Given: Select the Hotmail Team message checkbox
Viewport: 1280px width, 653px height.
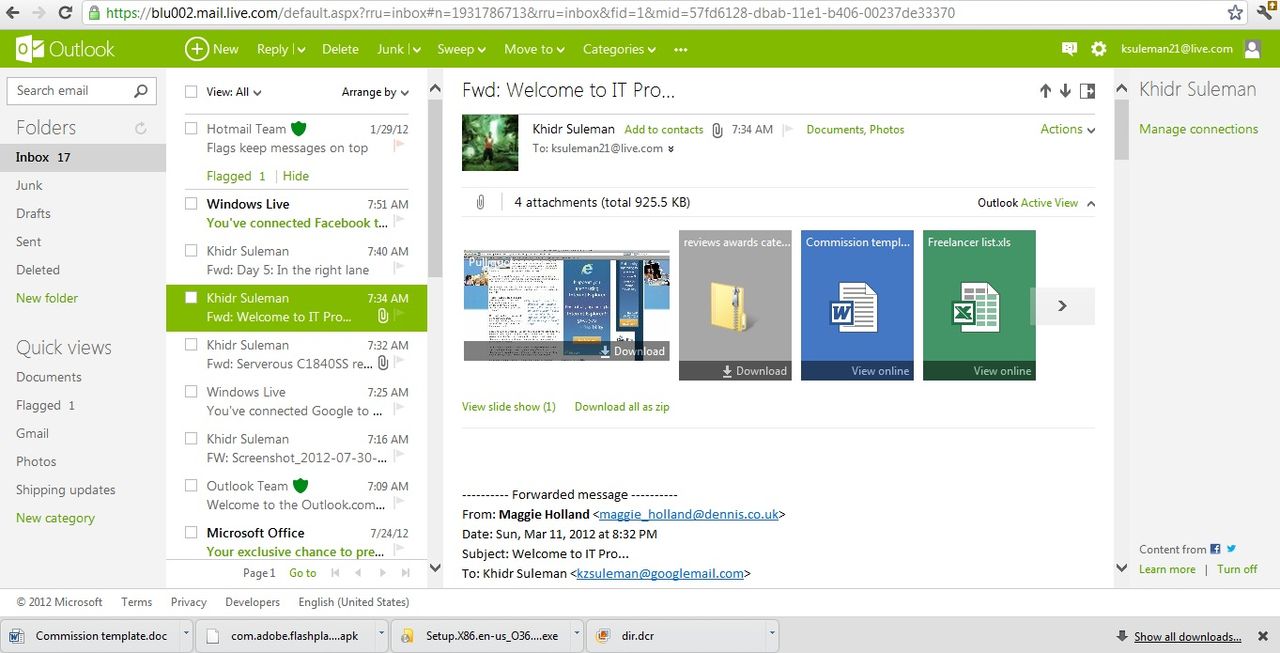Looking at the screenshot, I should [x=191, y=128].
